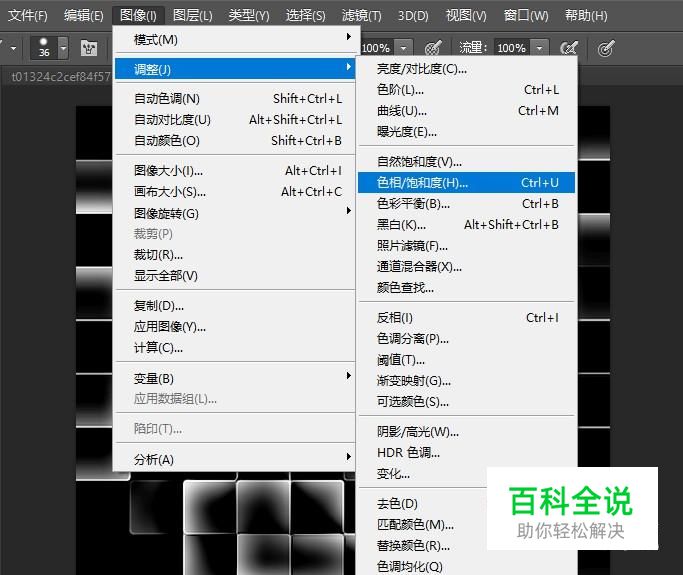Viewport: 683px width, 575px height.
Task: Choose 裁切(R)...
Action: 235,254
